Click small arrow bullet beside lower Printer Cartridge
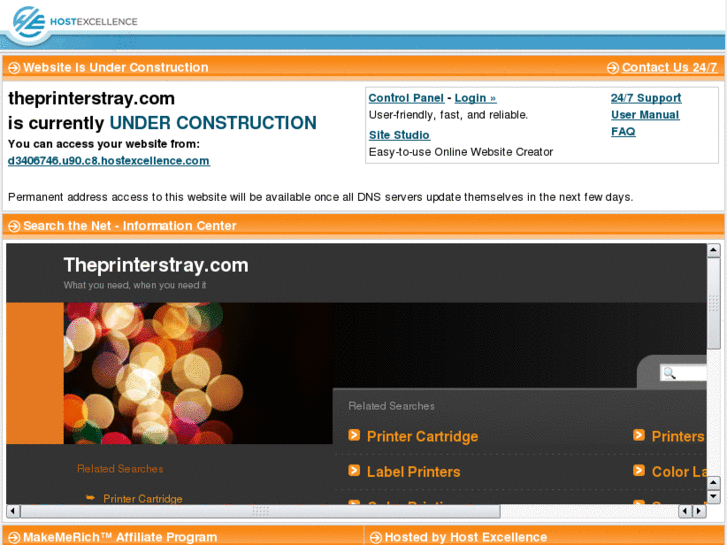Screen dimensions: 727x545 tap(90, 498)
